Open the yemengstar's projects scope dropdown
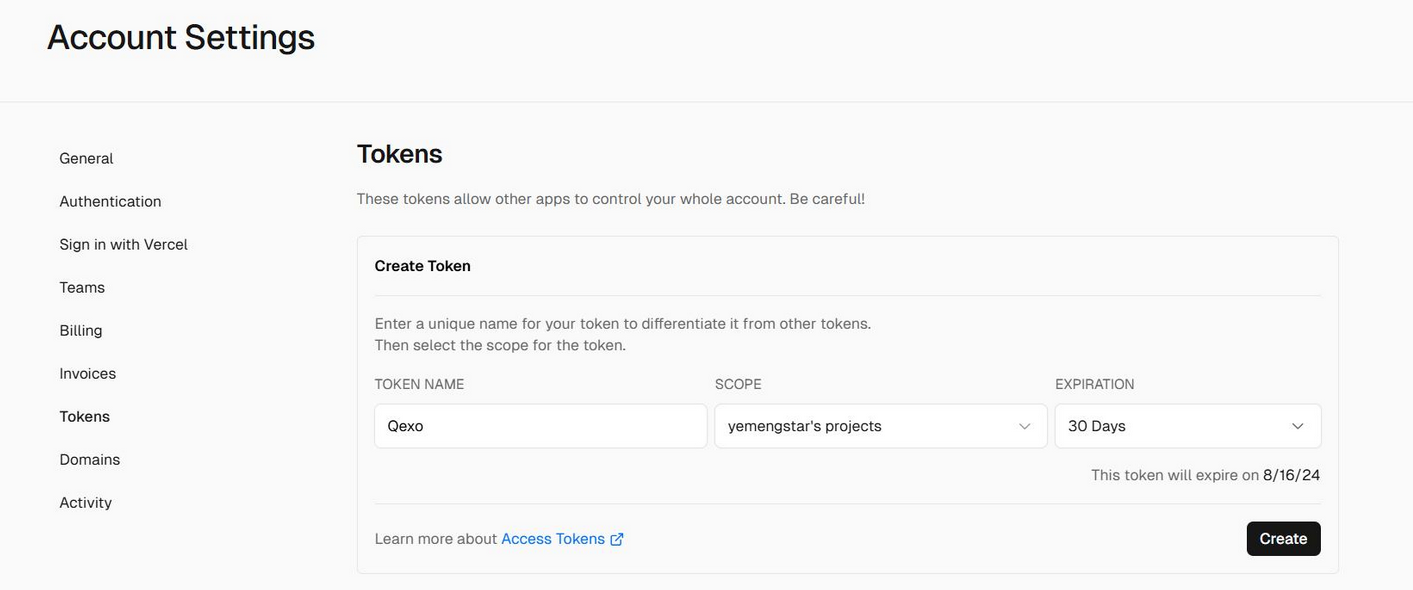The width and height of the screenshot is (1413, 590). pyautogui.click(x=881, y=426)
